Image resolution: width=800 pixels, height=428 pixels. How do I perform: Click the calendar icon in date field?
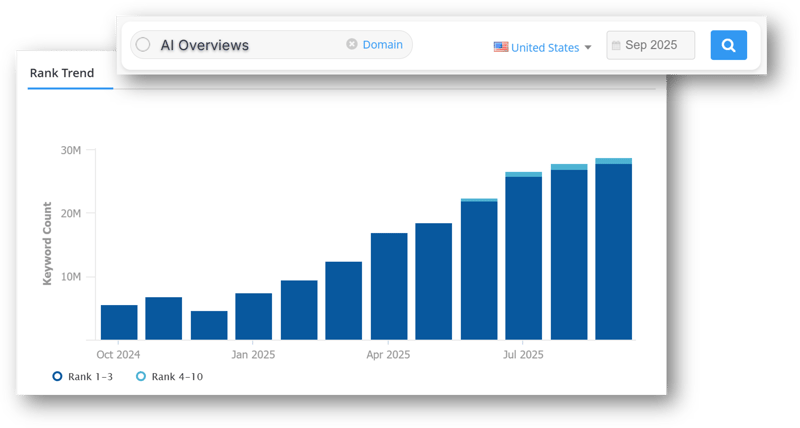point(616,46)
